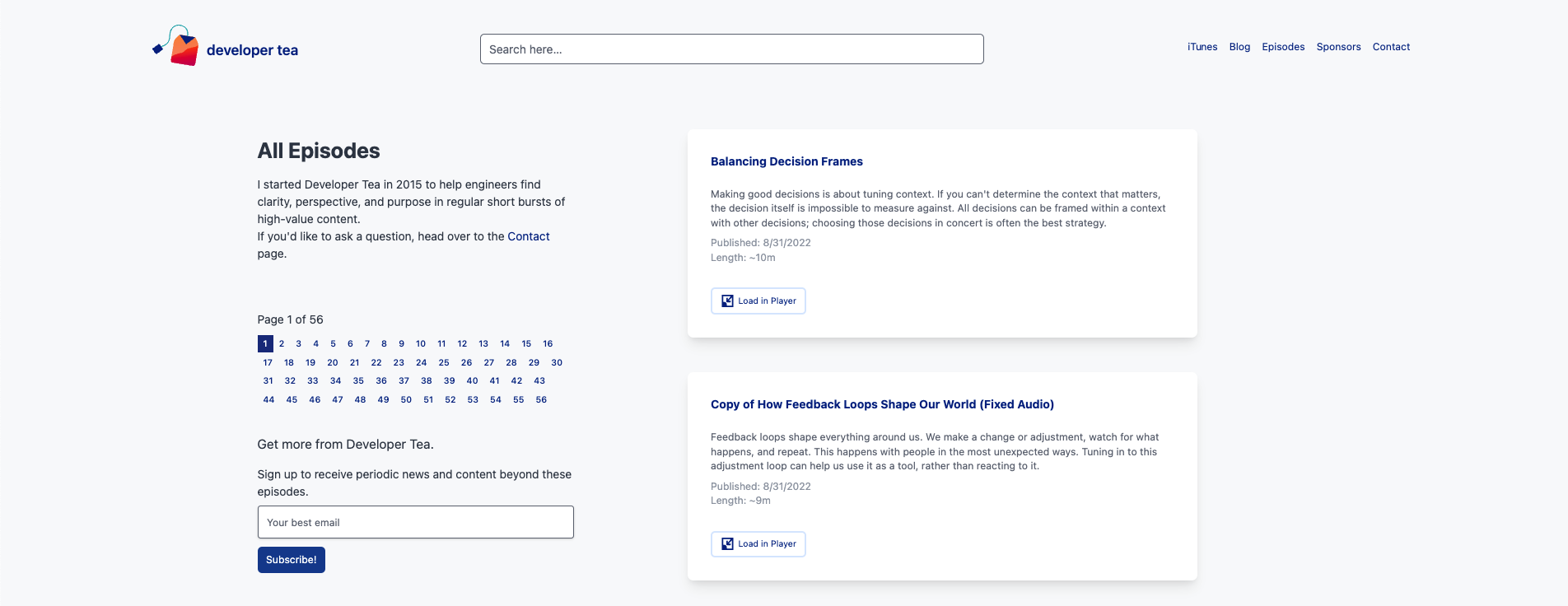
Task: Open the Balancing Decision Frames episode title
Action: coord(786,161)
